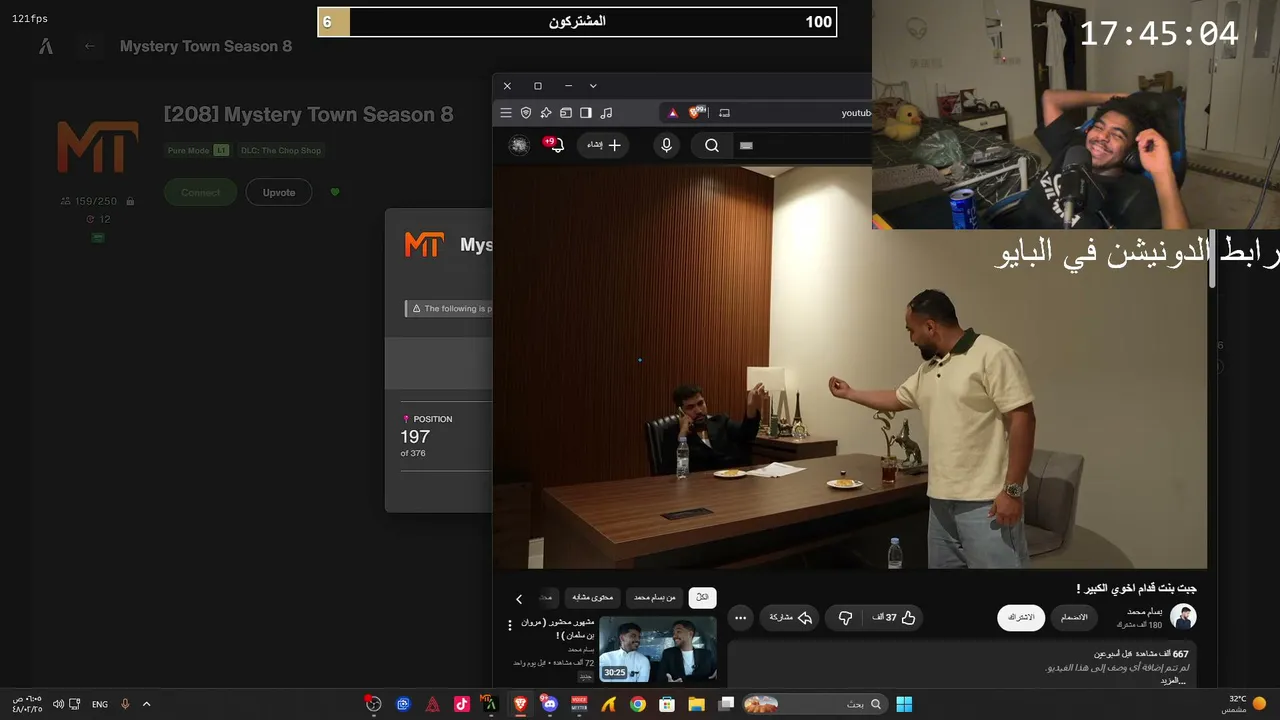Image resolution: width=1280 pixels, height=720 pixels.
Task: Open options menu for مشهور محظور video
Action: (510, 626)
